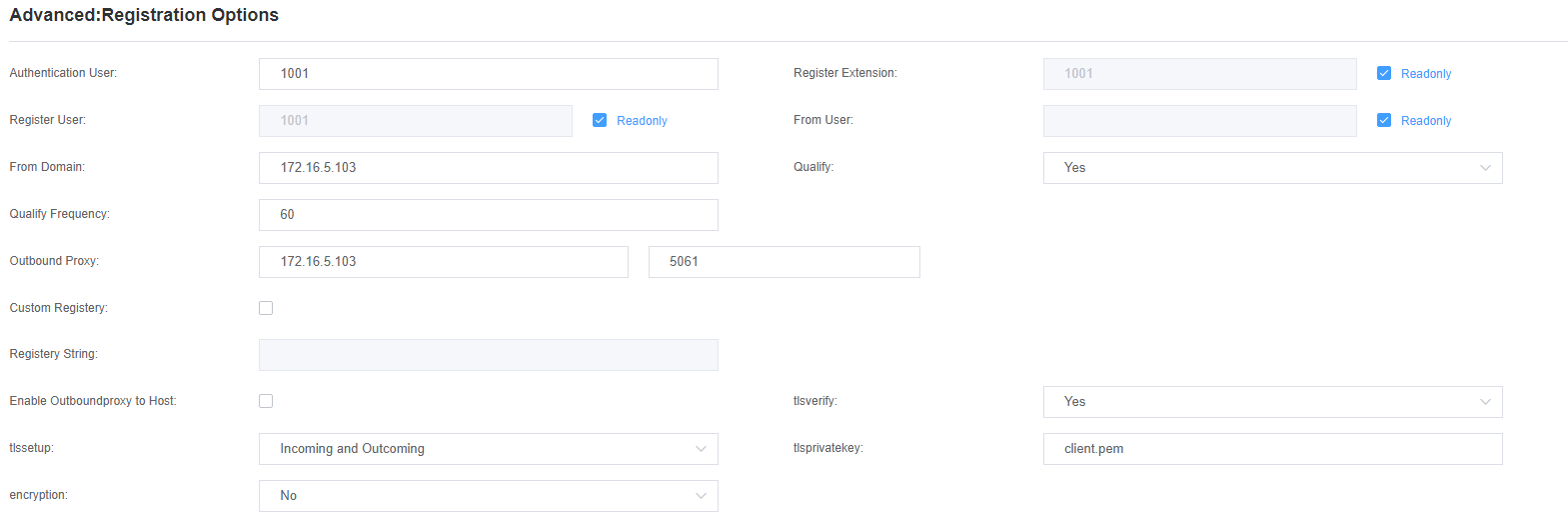The width and height of the screenshot is (1568, 519).
Task: Enable Outboundproxy to Host checkbox
Action: click(266, 401)
